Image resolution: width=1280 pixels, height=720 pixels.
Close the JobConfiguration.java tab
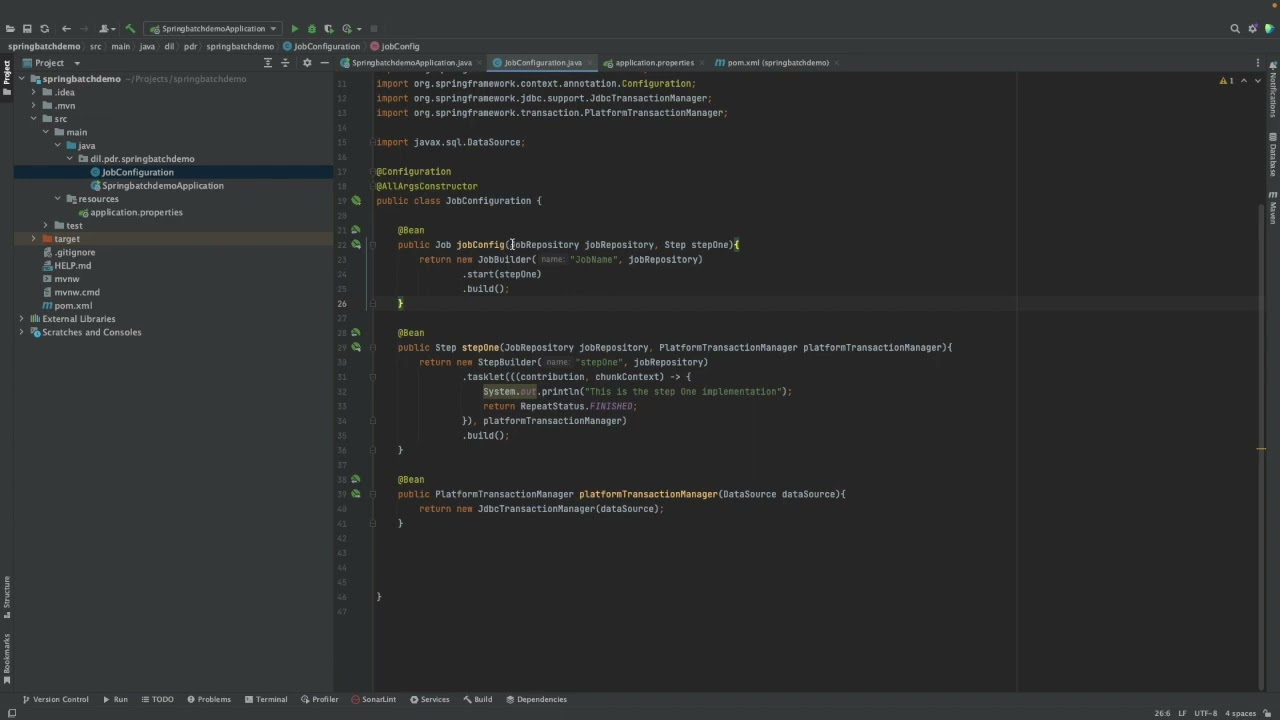591,63
